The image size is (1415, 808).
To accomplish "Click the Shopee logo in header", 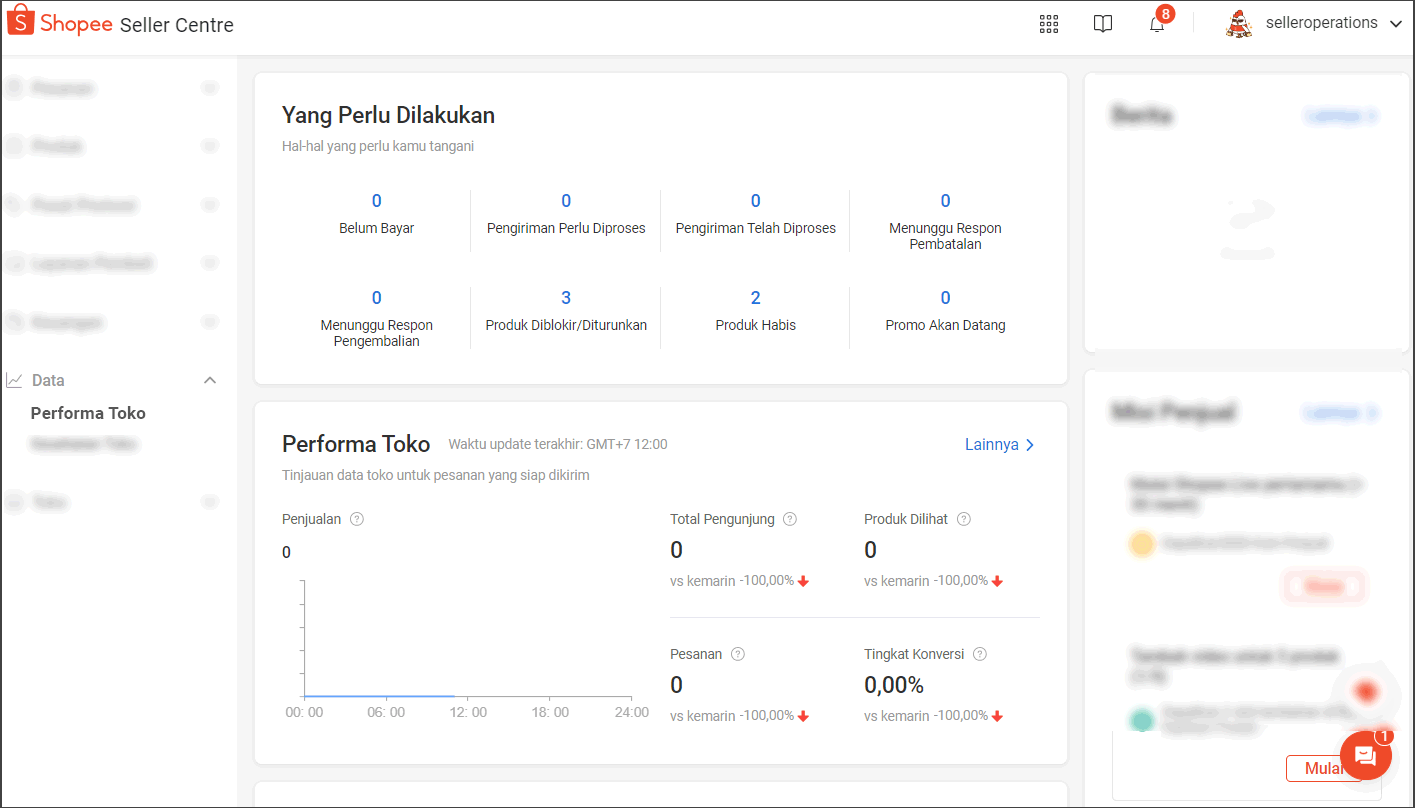I will [60, 24].
